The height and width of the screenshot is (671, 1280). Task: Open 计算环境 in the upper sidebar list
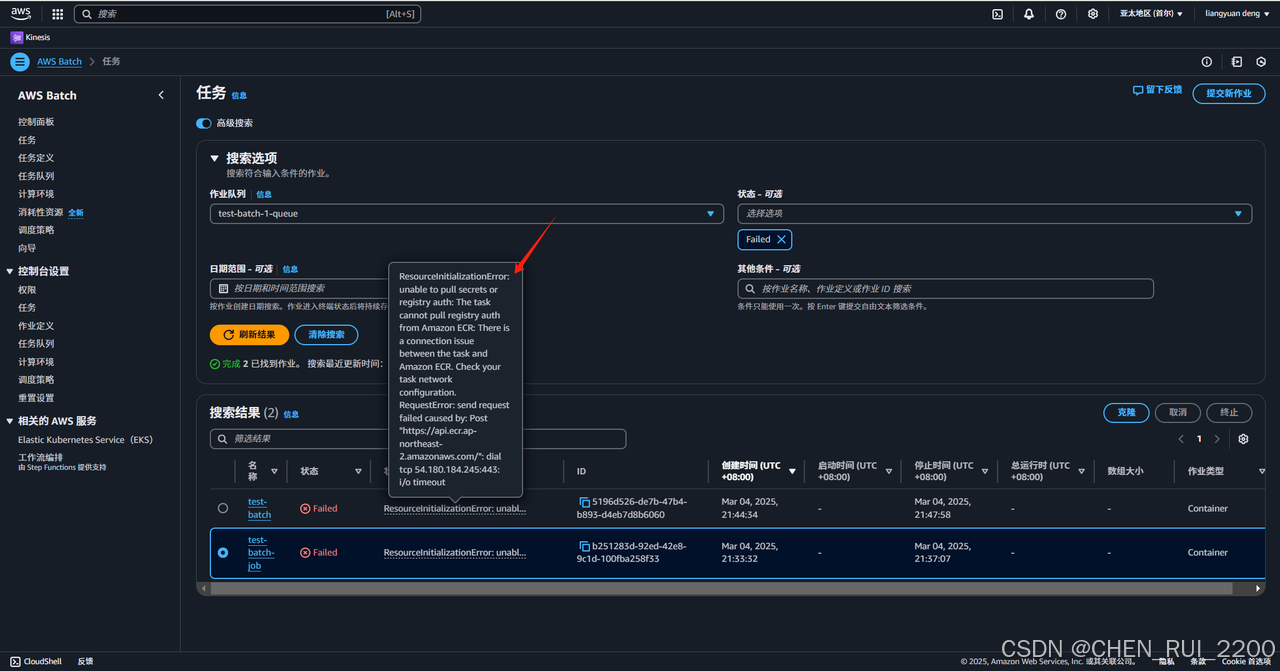click(36, 194)
